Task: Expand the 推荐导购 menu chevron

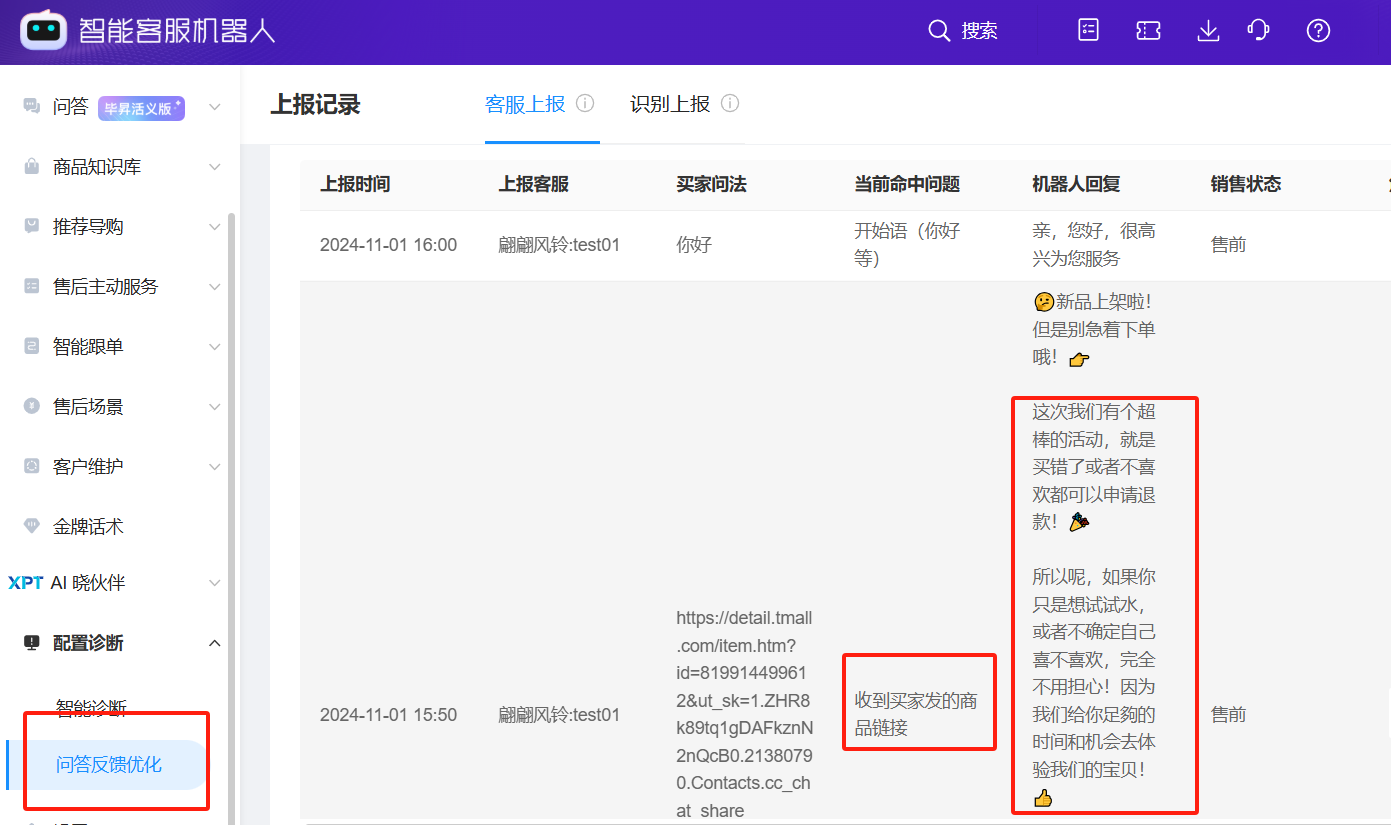Action: (215, 227)
